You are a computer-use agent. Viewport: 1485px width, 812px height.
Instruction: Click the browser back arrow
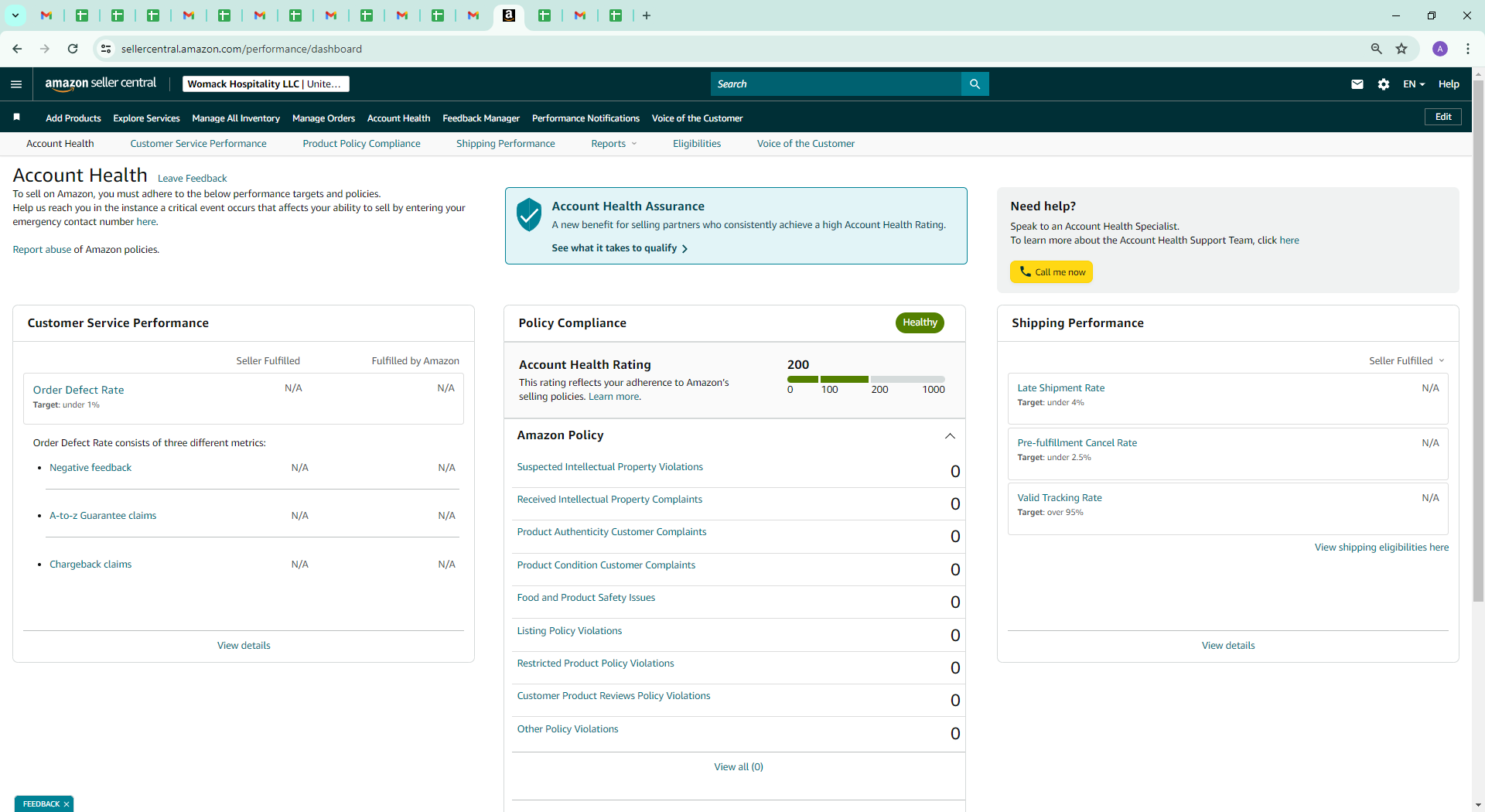[x=17, y=49]
